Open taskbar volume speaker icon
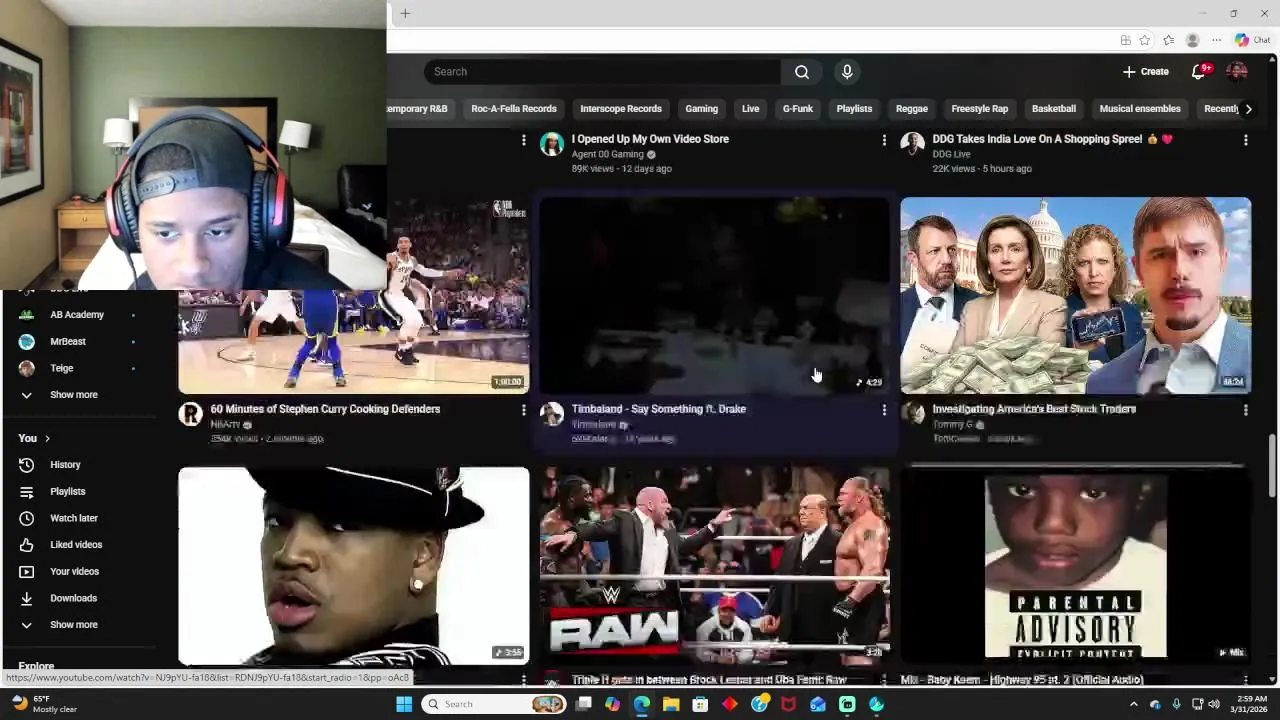 point(1213,704)
